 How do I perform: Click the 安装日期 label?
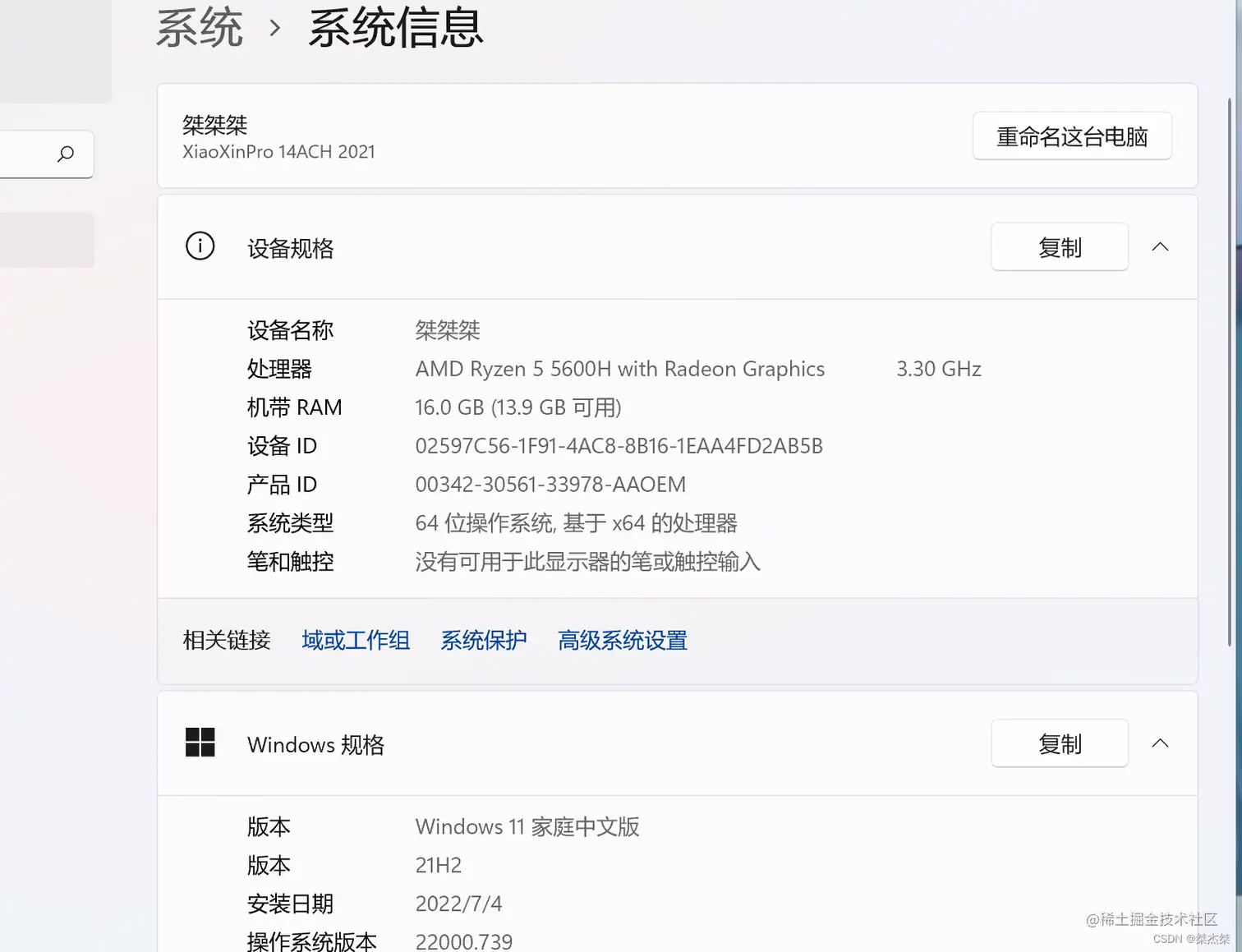point(291,904)
